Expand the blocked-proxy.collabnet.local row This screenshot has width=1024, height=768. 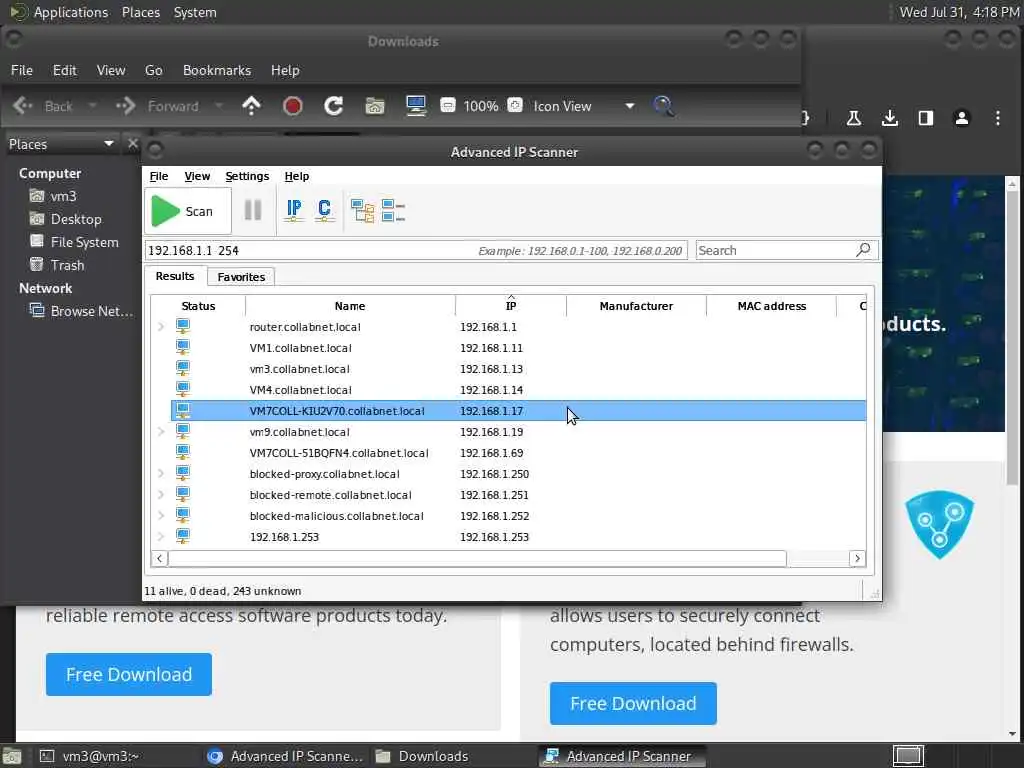(161, 473)
